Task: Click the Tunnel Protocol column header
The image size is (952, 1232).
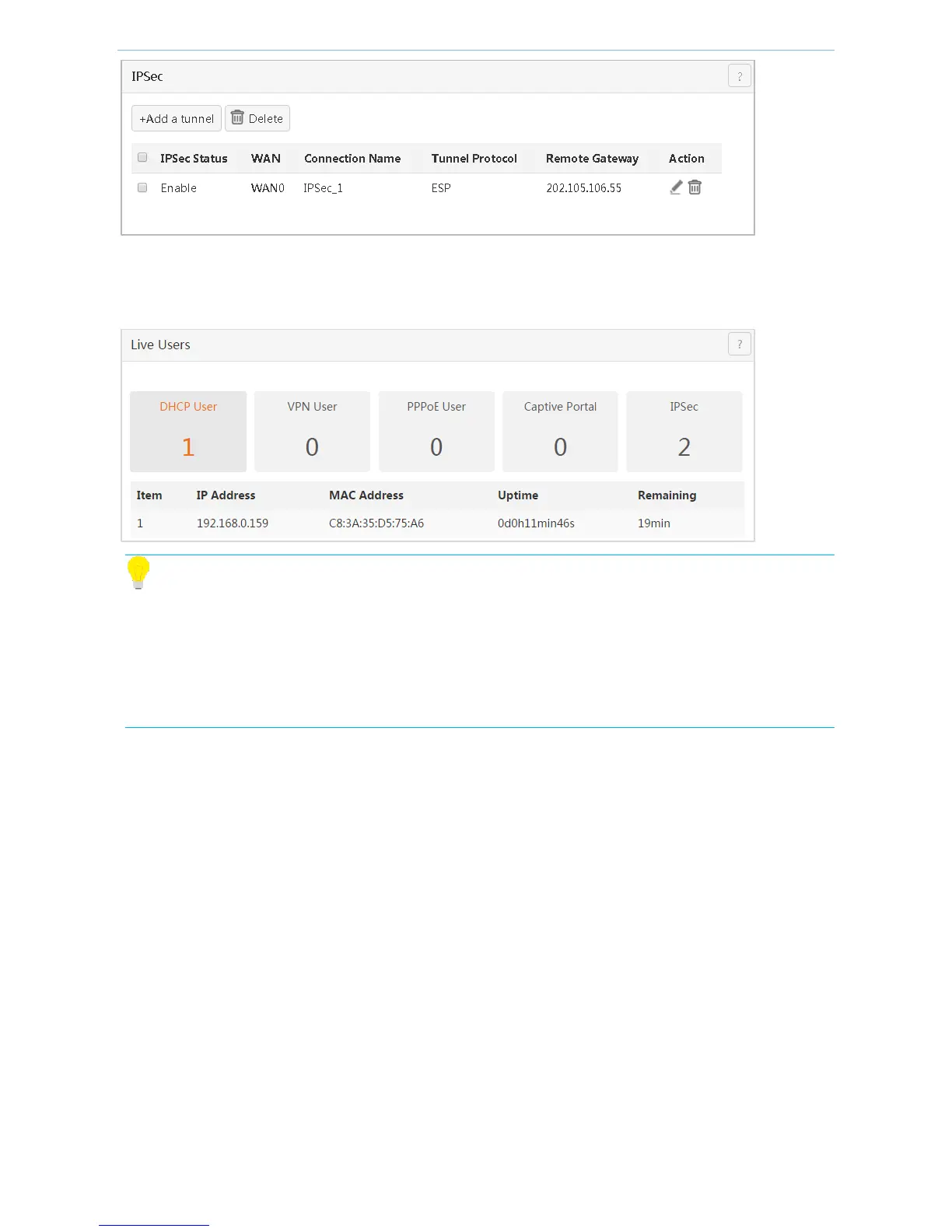Action: (474, 159)
